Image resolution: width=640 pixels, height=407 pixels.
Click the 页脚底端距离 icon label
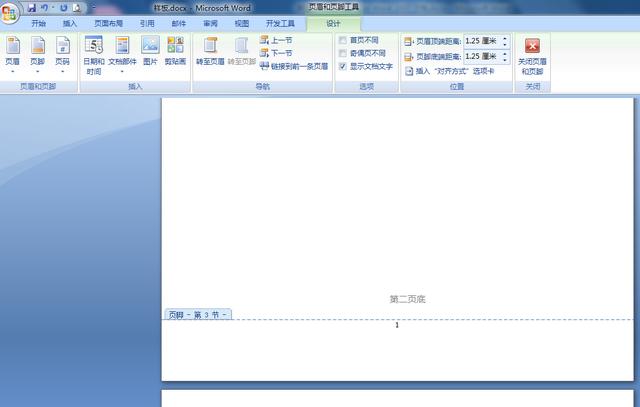coord(433,56)
